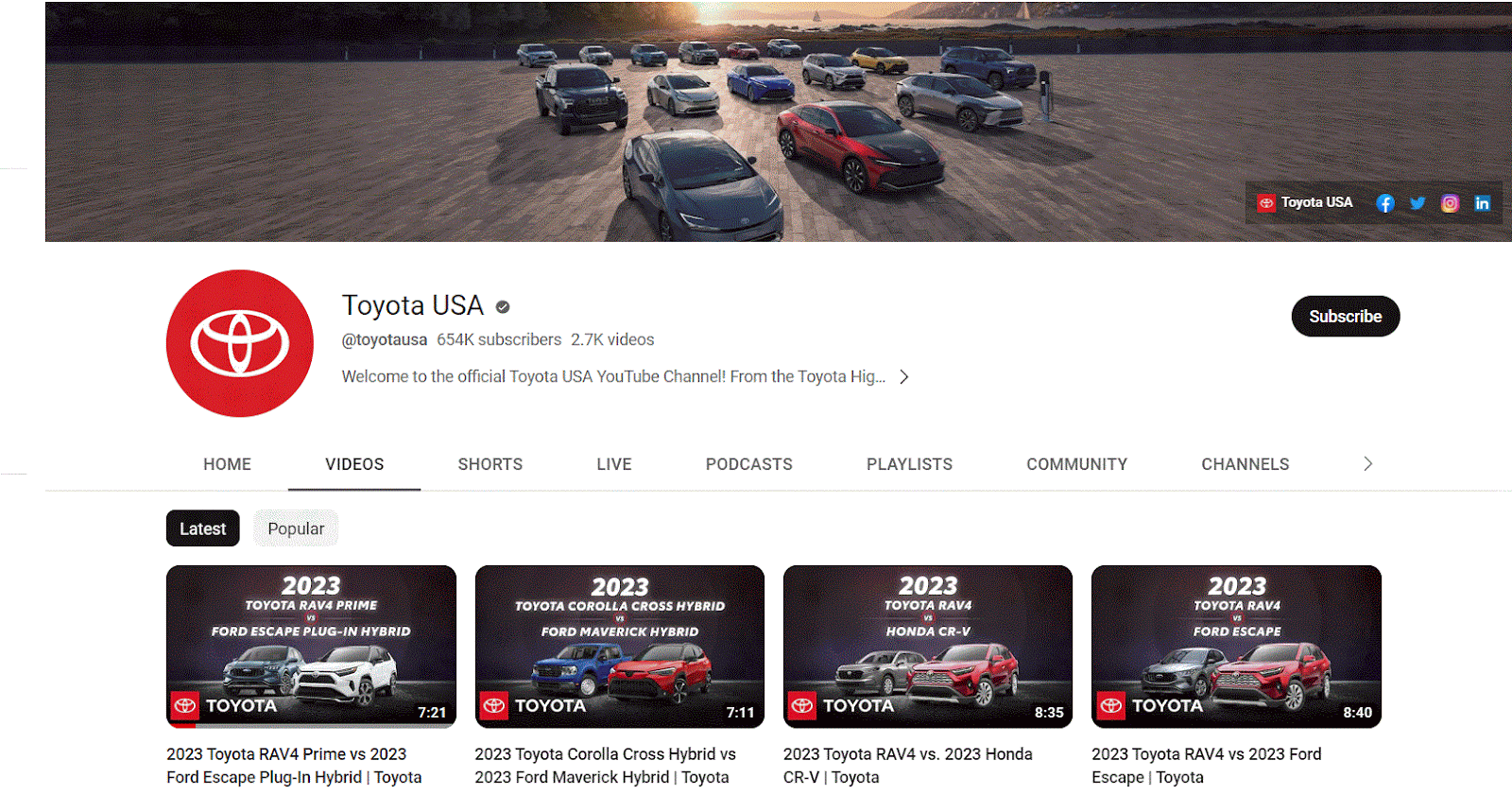Open the Twitter link in the banner
This screenshot has width=1512, height=795.
(x=1417, y=203)
